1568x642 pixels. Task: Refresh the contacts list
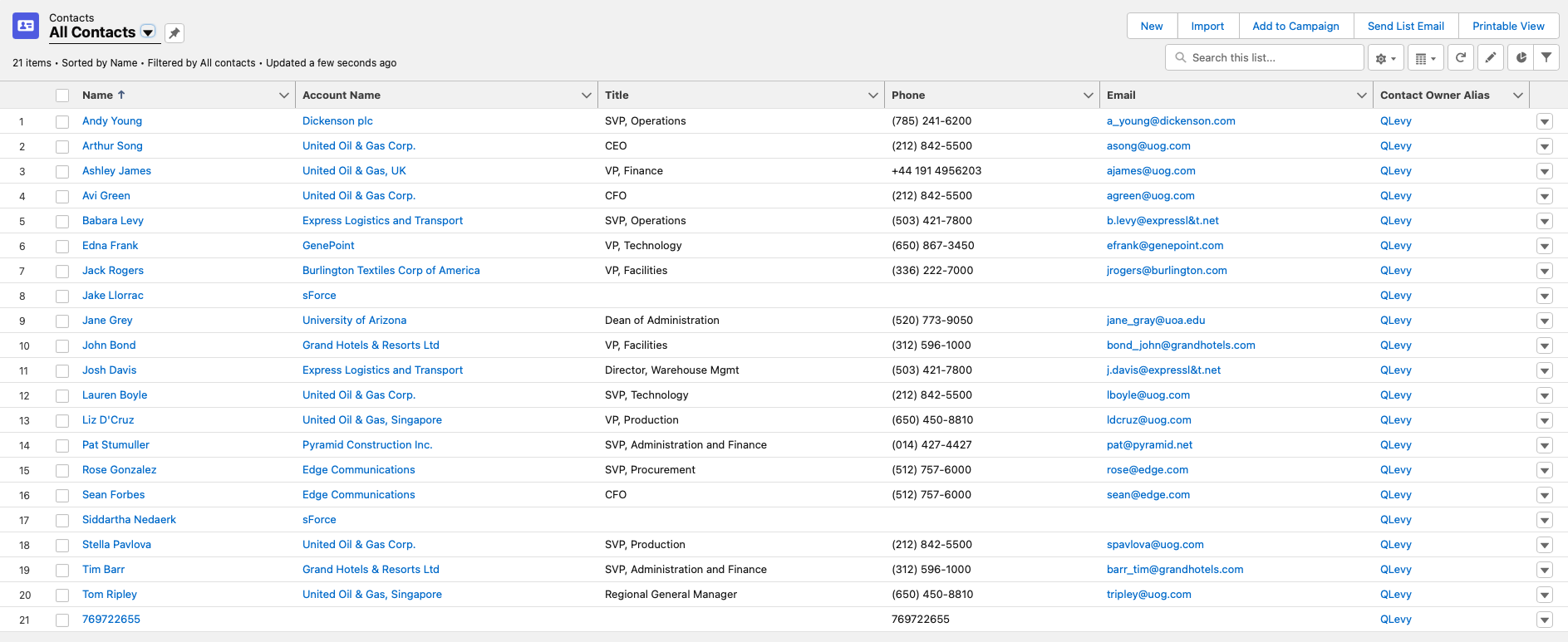tap(1460, 57)
